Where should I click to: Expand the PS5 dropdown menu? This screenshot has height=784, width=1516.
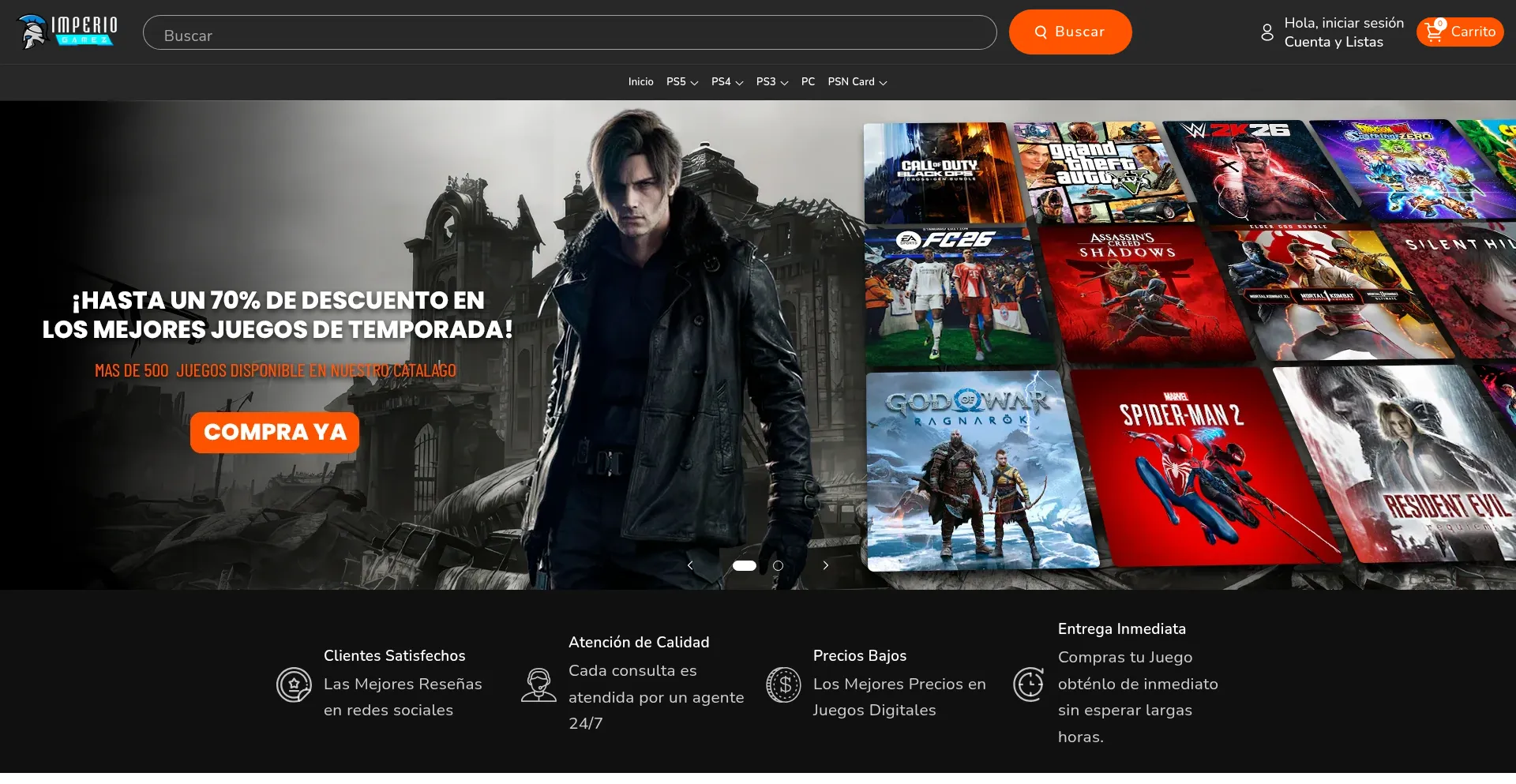682,82
